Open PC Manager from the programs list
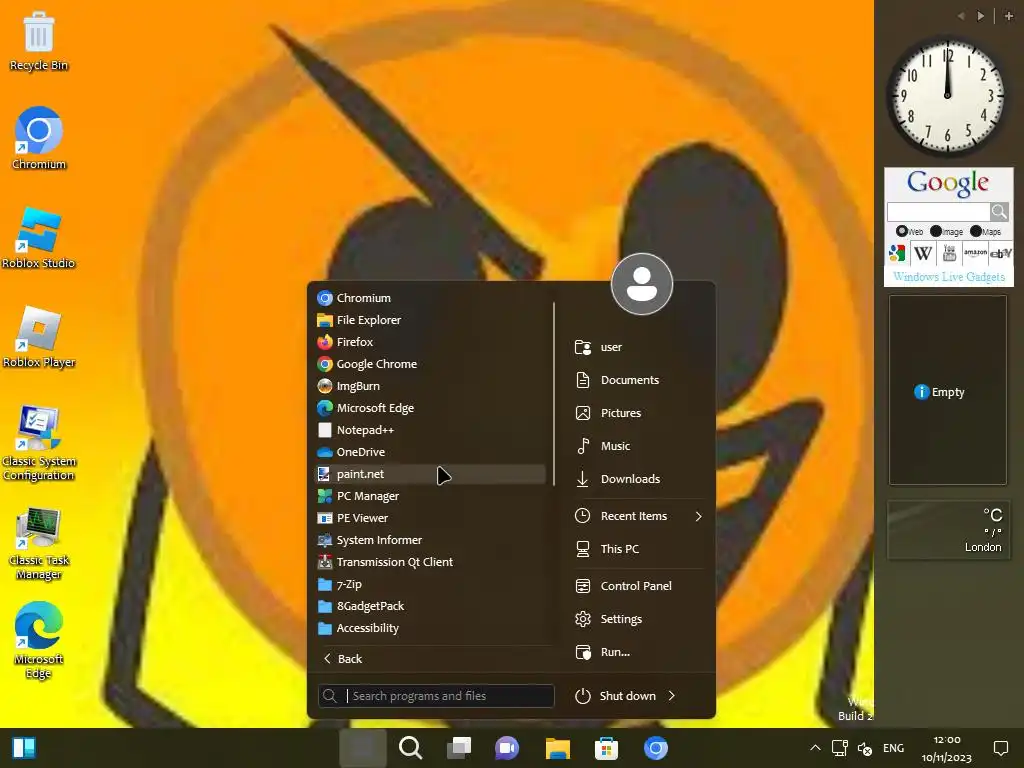 [430, 496]
